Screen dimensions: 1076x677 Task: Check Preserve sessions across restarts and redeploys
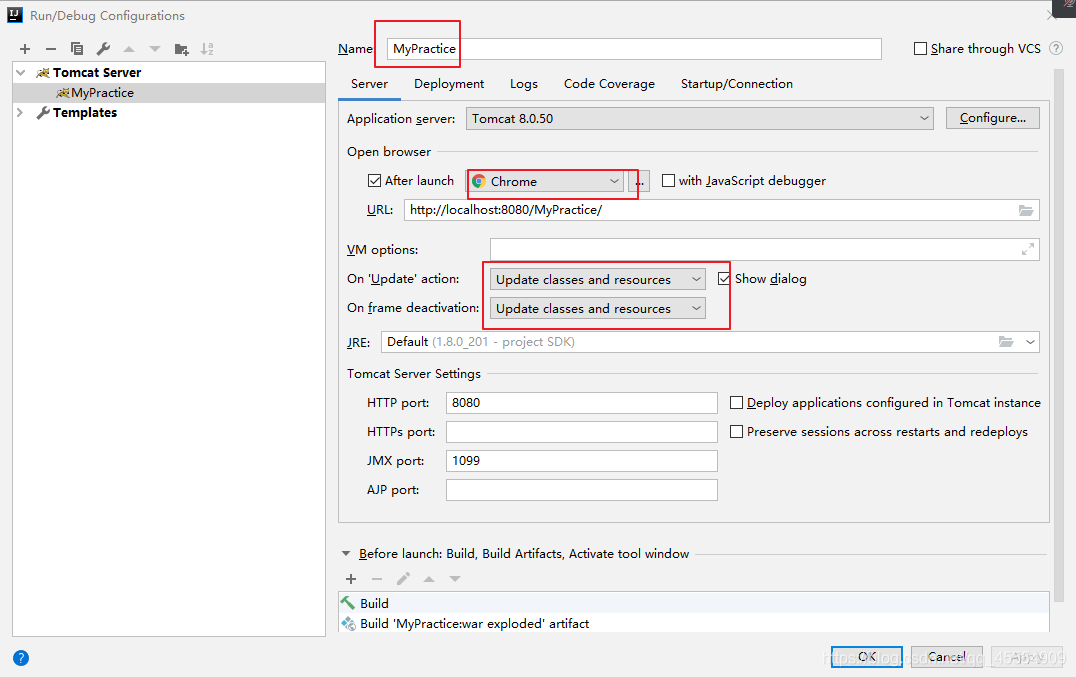pos(736,431)
